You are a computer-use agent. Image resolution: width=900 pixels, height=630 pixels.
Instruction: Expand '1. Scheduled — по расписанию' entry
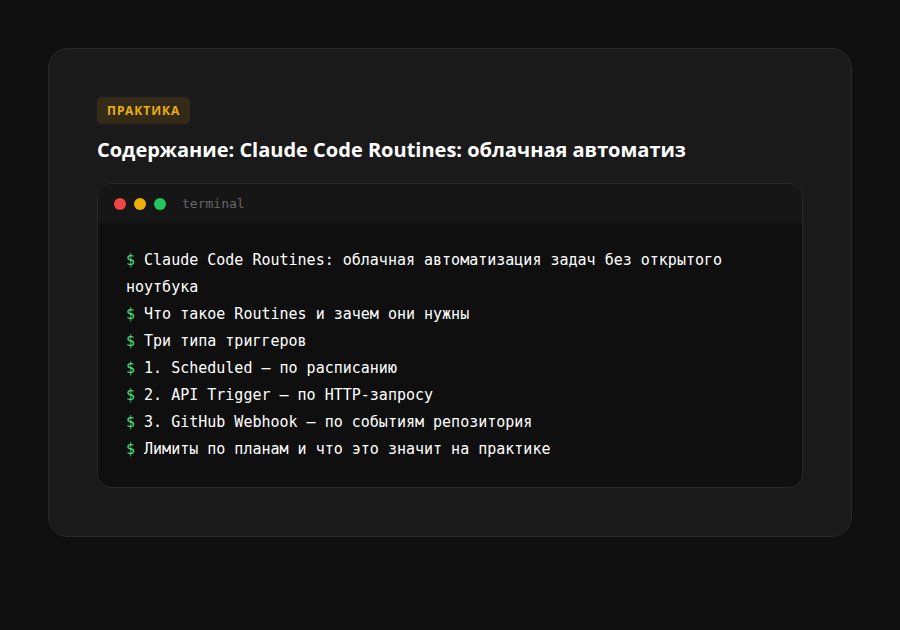270,367
